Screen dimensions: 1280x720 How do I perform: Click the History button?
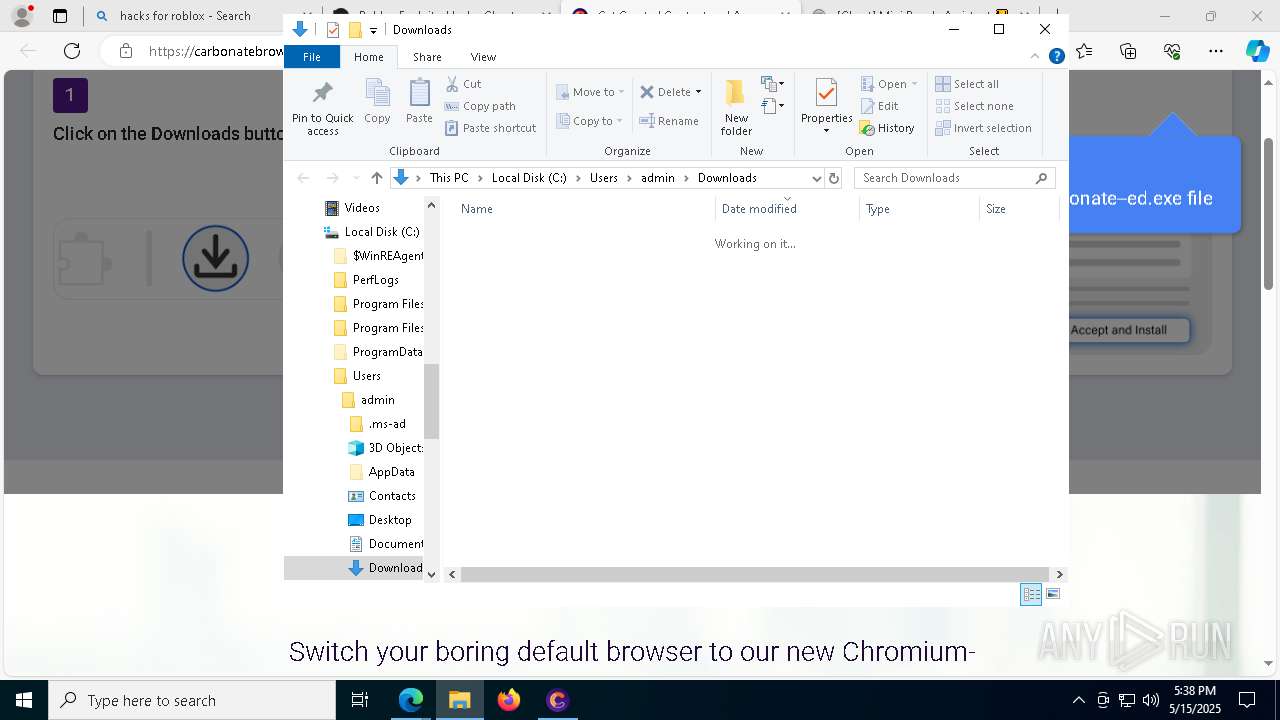(887, 128)
